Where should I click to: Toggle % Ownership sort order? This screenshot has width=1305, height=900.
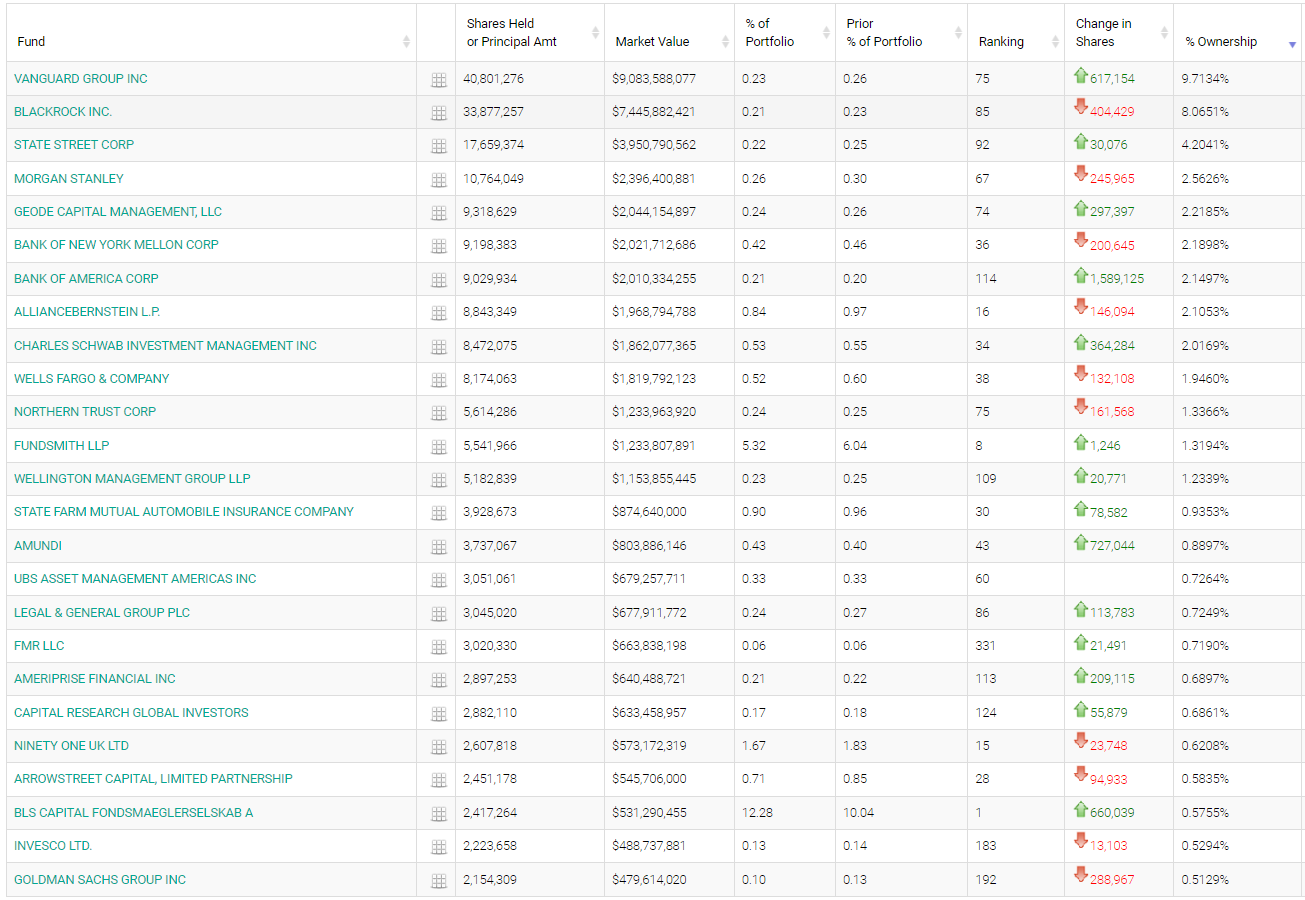point(1239,33)
